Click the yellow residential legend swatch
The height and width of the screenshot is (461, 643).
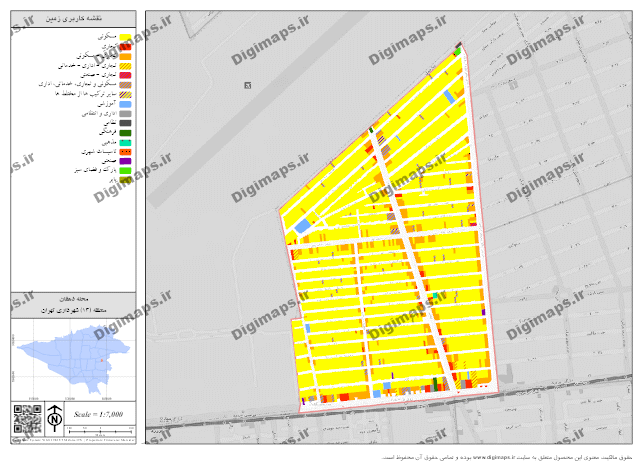(x=125, y=38)
